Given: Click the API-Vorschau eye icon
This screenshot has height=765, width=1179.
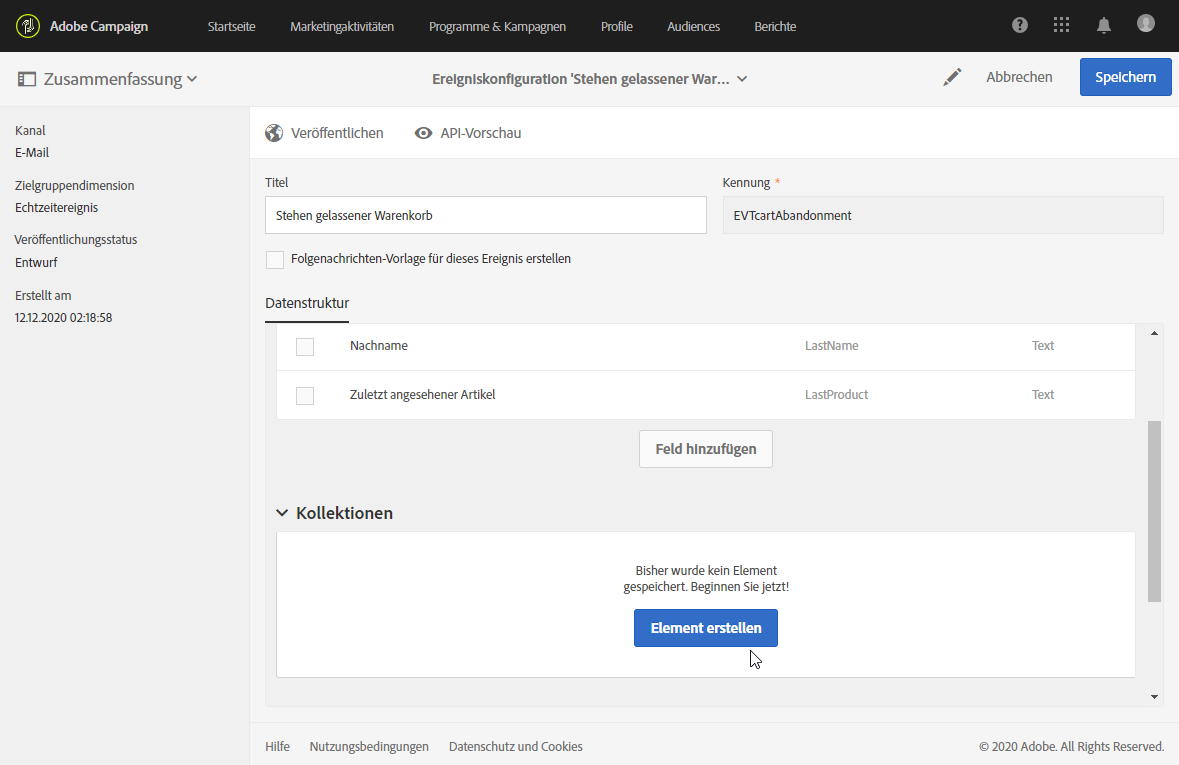Looking at the screenshot, I should 424,133.
